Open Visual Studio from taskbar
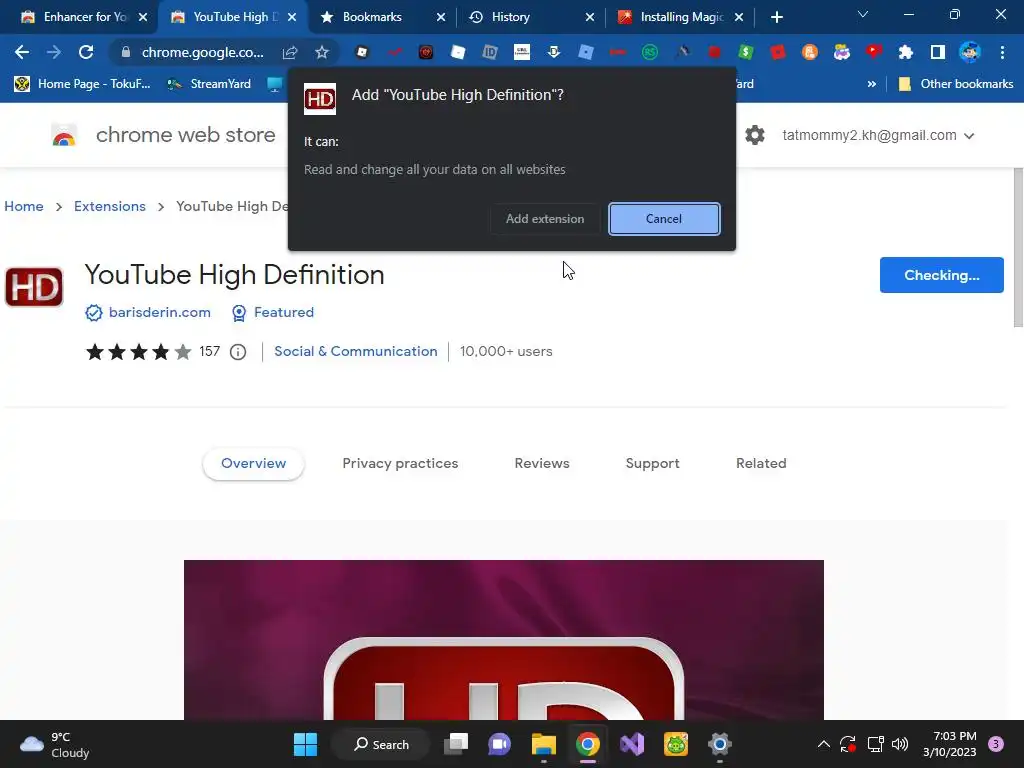1024x768 pixels. click(x=632, y=744)
